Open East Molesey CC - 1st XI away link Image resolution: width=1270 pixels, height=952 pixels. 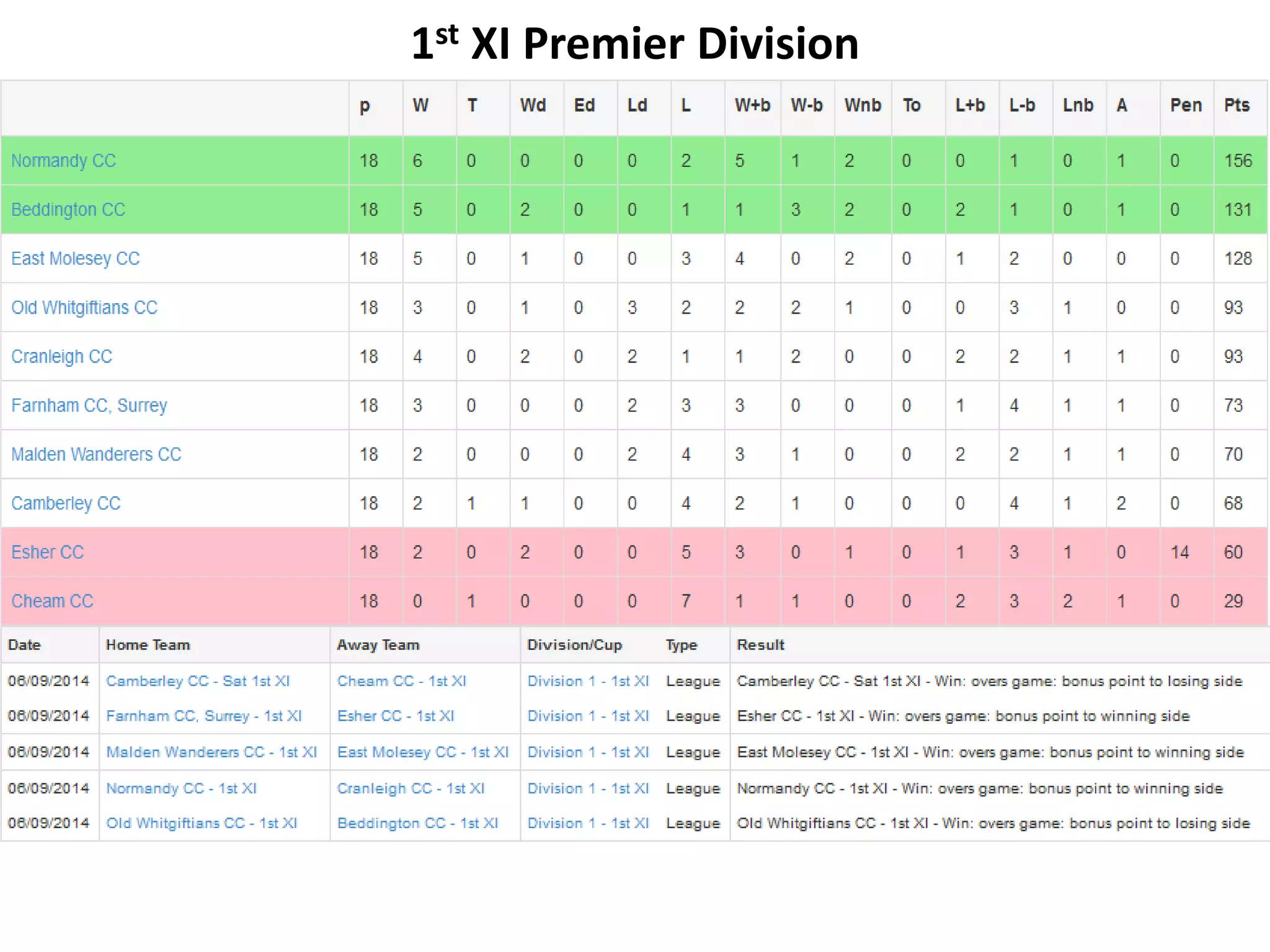423,752
